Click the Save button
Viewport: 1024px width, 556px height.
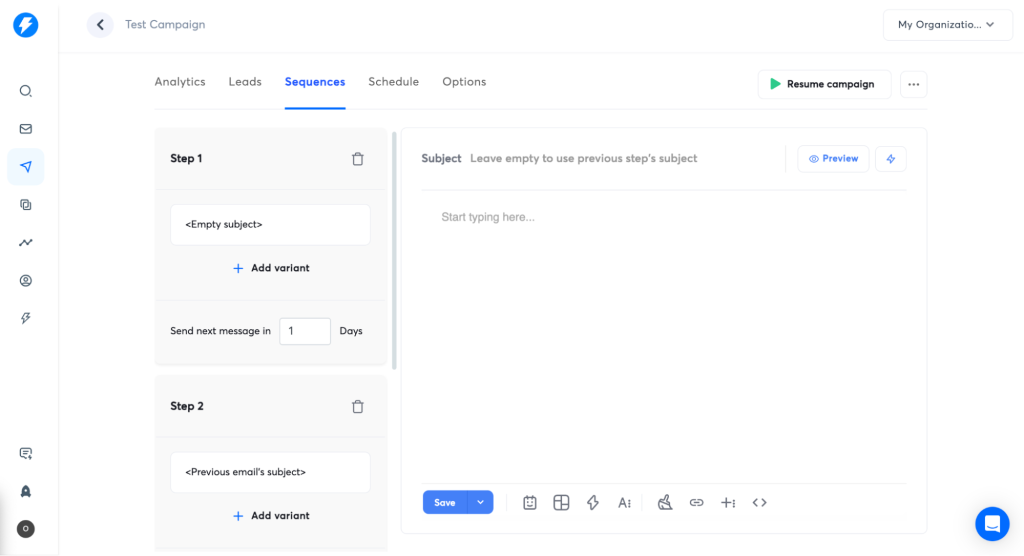coord(445,502)
